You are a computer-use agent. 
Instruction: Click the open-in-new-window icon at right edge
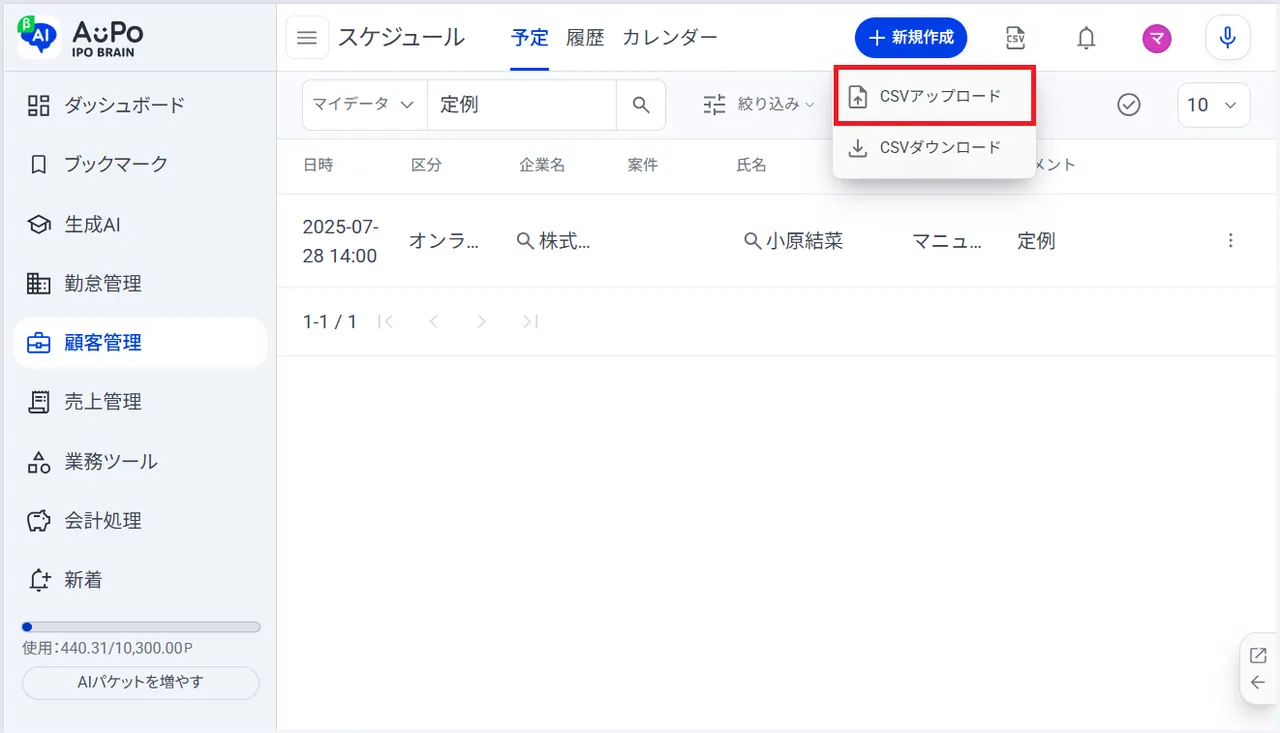pos(1258,656)
